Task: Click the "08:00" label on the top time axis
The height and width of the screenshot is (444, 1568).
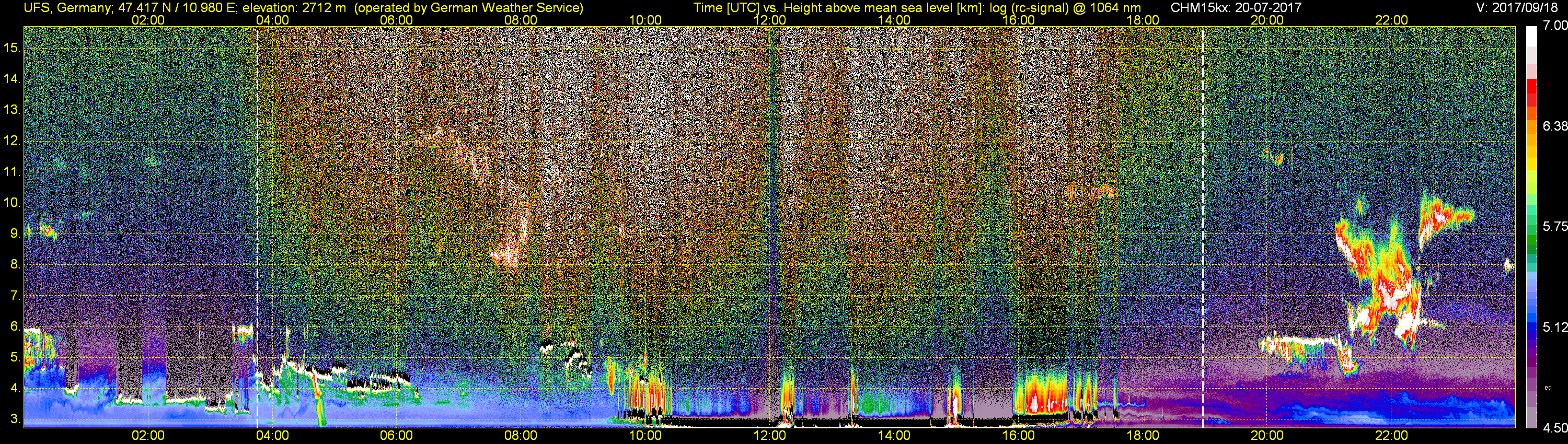Action: pyautogui.click(x=521, y=20)
